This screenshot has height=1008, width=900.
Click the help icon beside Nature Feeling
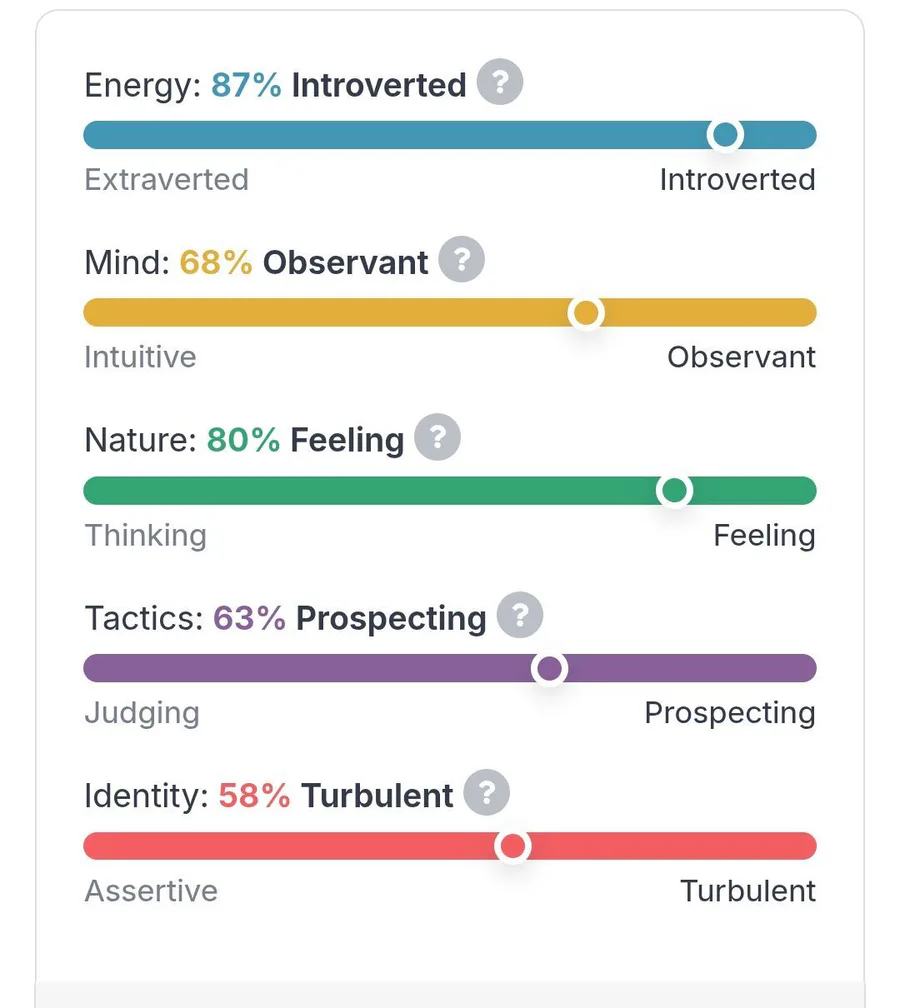(x=437, y=438)
